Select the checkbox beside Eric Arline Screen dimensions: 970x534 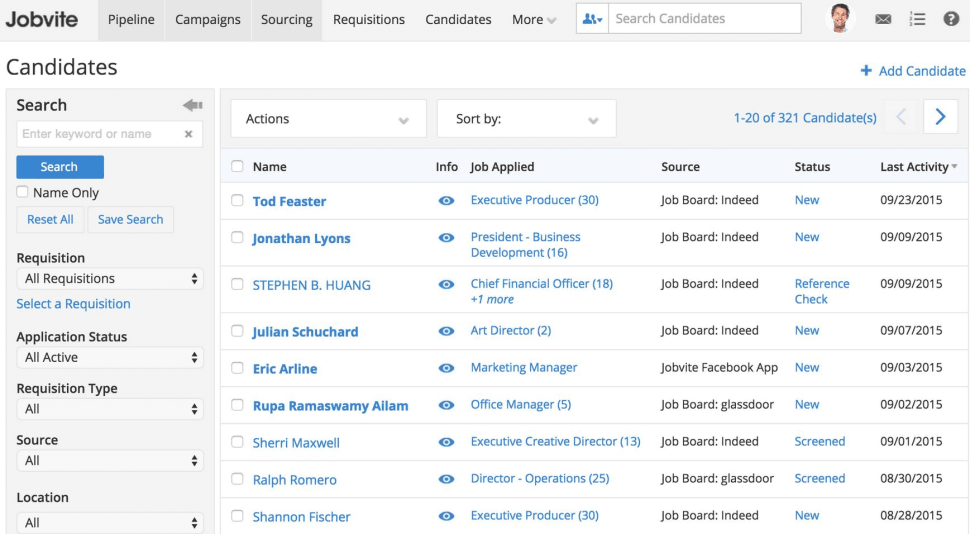(x=237, y=368)
